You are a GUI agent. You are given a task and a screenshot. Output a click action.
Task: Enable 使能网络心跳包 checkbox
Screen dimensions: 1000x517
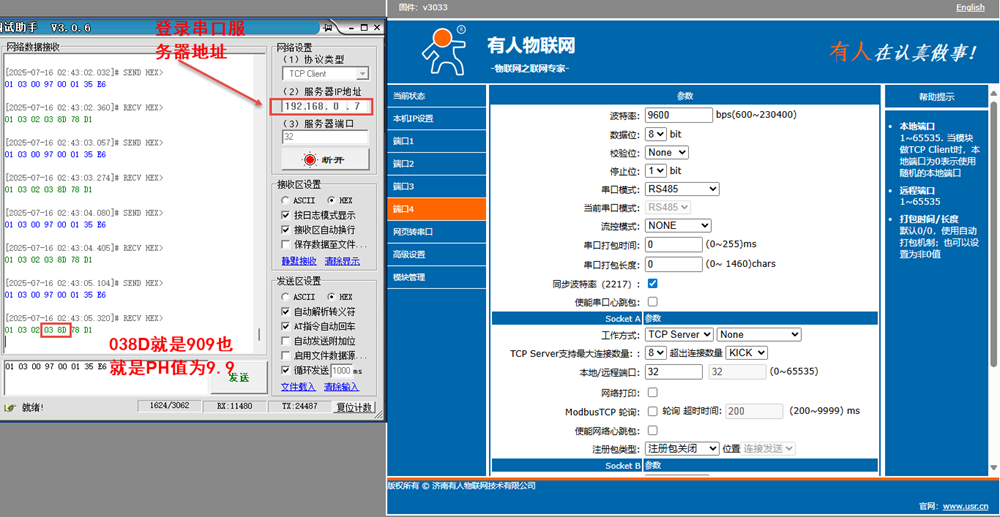tap(652, 430)
